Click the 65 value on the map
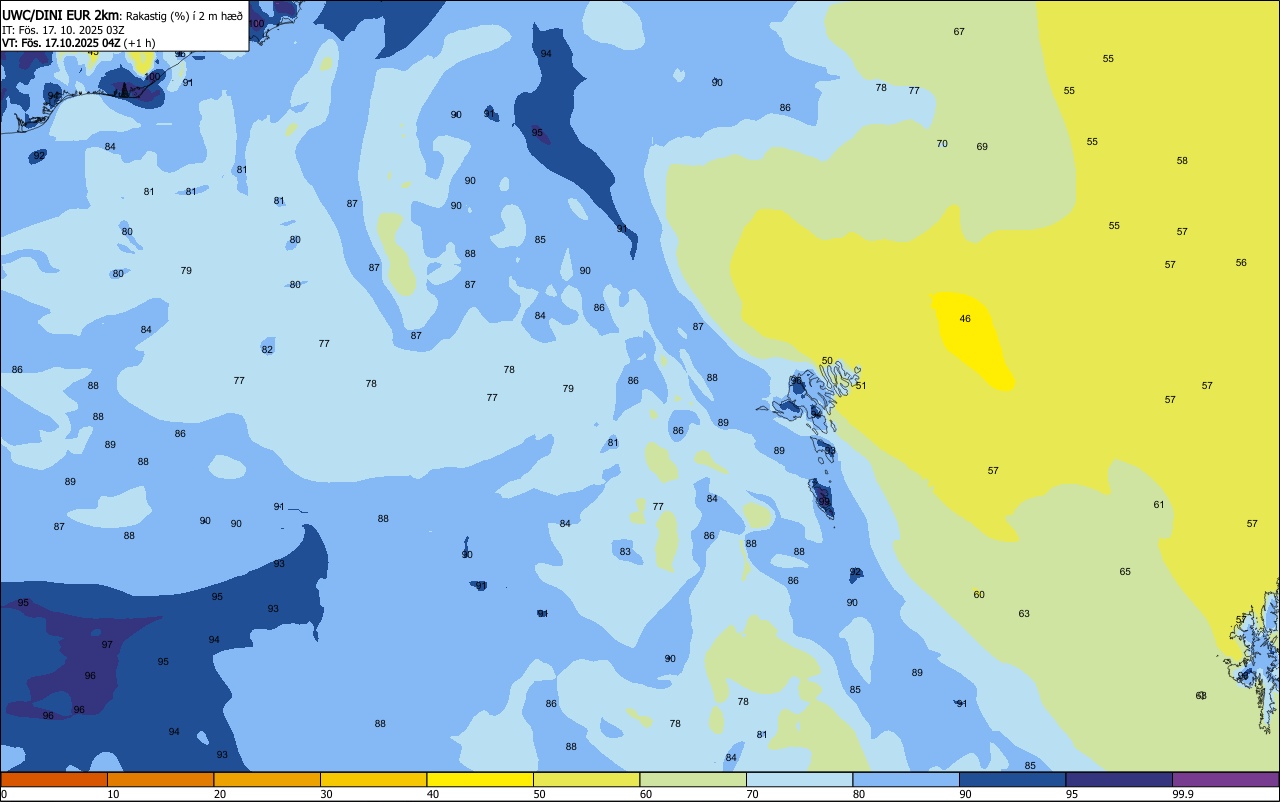1280x802 pixels. tap(1125, 572)
